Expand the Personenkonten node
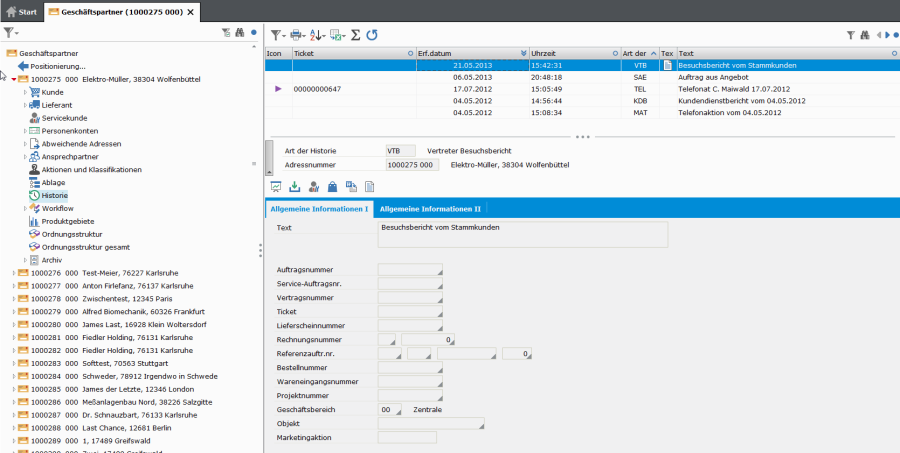Viewport: 900px width, 453px height. (x=25, y=131)
